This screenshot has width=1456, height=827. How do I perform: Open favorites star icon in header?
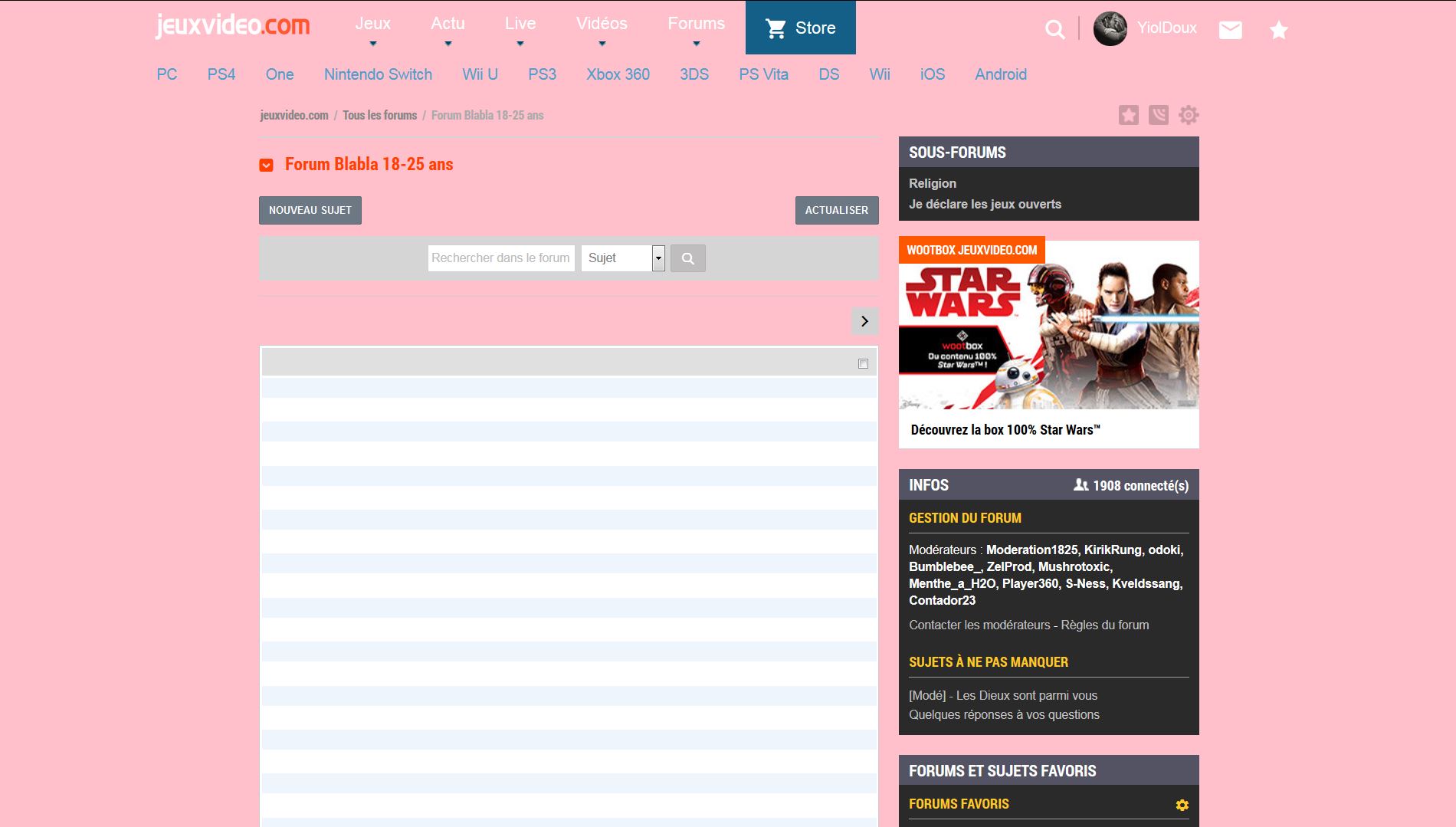pos(1278,30)
